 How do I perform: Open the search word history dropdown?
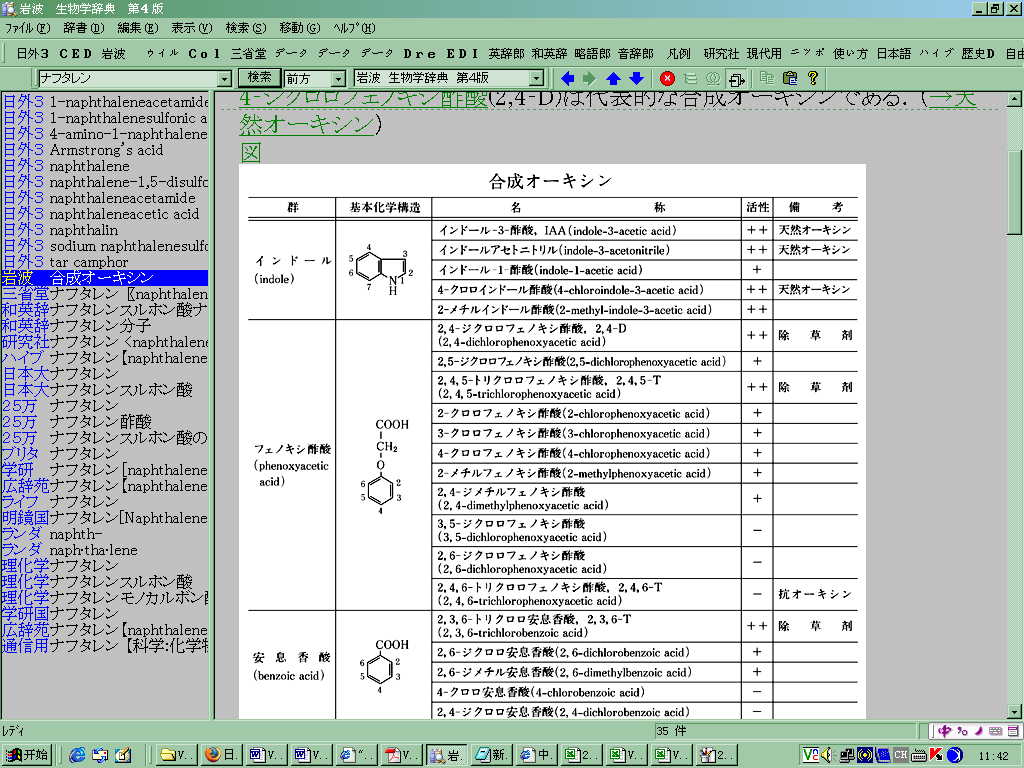tap(224, 78)
